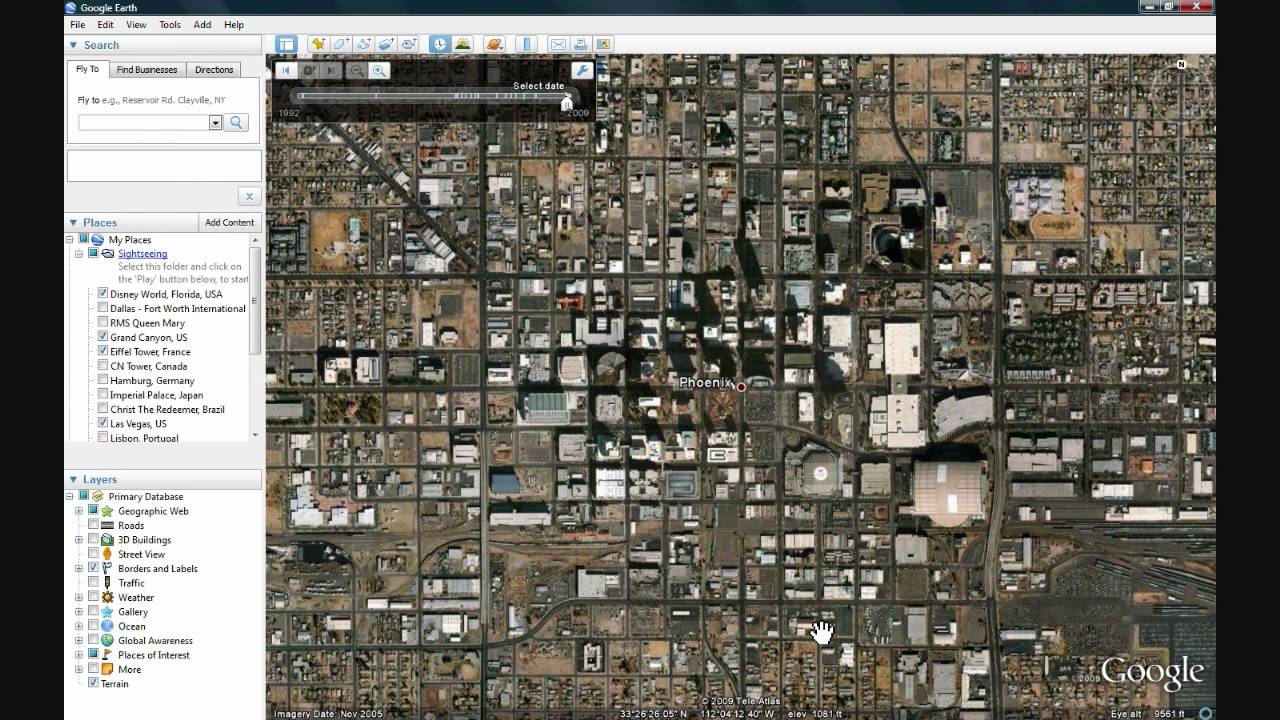
Task: Jump to the earliest imagery date
Action: tap(286, 70)
